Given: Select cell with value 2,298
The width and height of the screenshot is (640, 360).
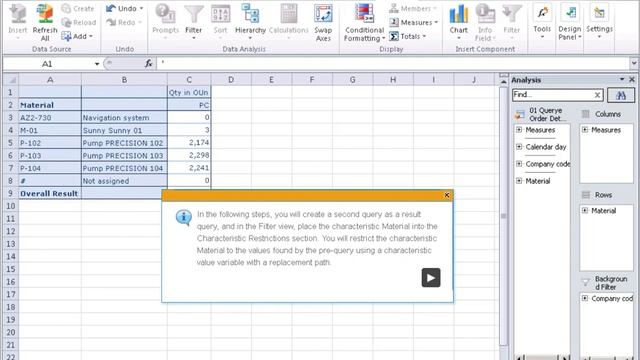Looking at the screenshot, I should [x=189, y=156].
